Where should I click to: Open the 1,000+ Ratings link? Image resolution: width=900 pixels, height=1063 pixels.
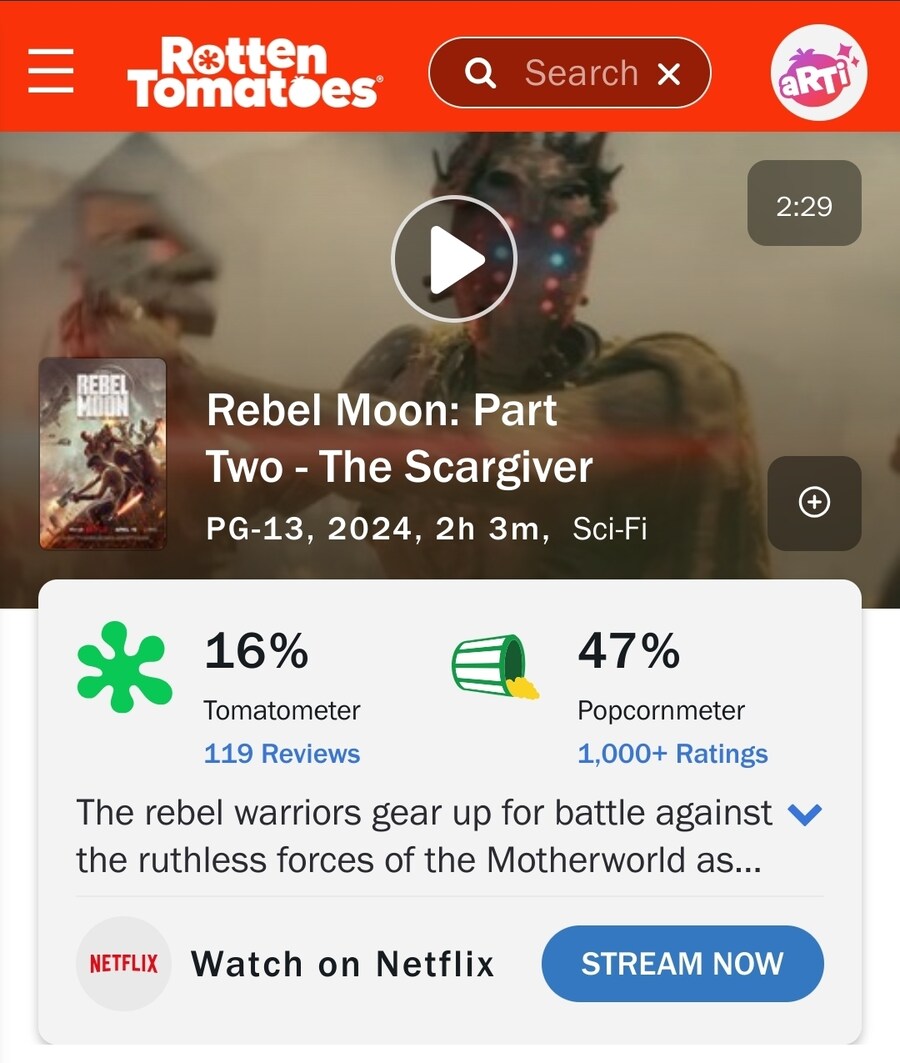(672, 753)
